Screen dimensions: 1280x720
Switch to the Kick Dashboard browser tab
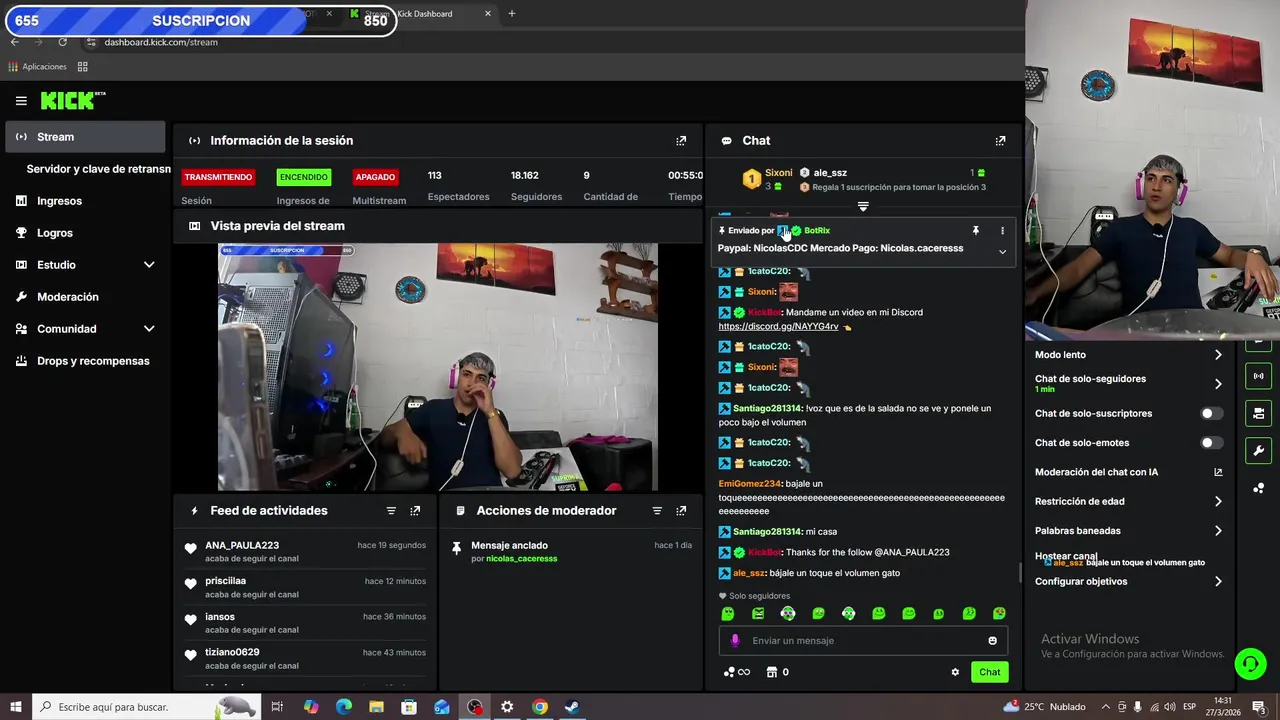point(420,14)
